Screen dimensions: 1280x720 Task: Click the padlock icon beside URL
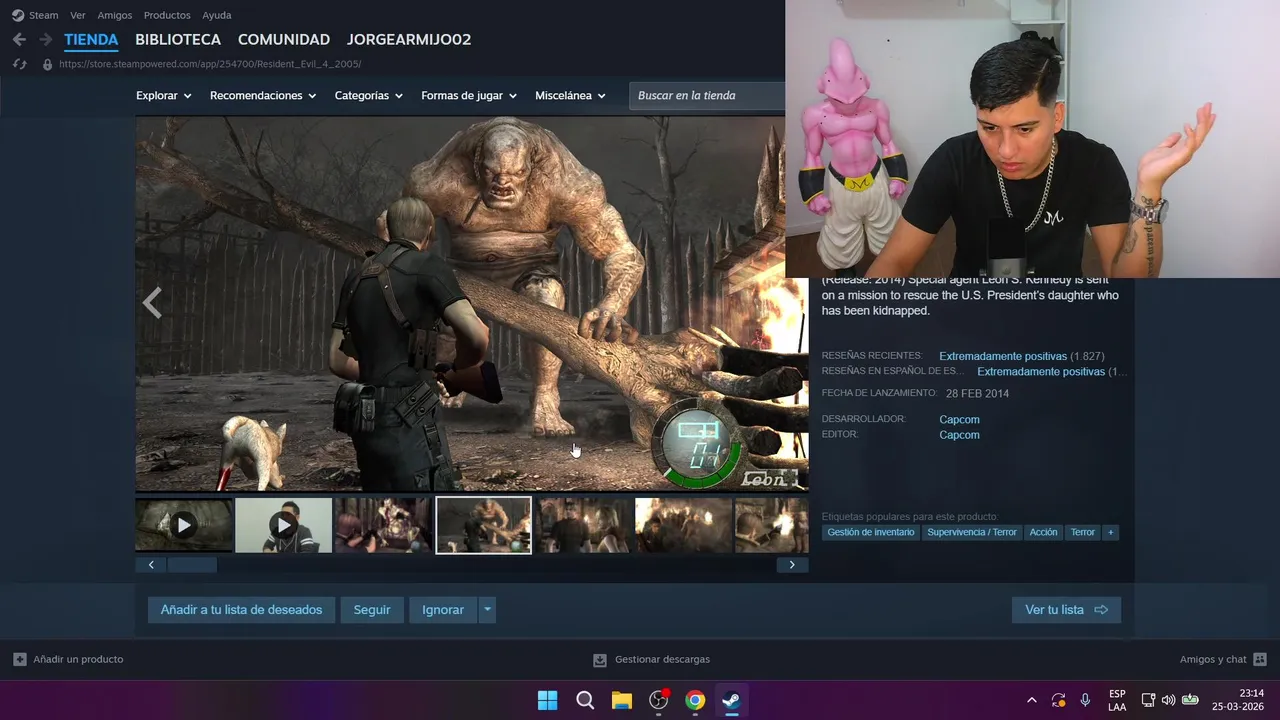click(47, 64)
